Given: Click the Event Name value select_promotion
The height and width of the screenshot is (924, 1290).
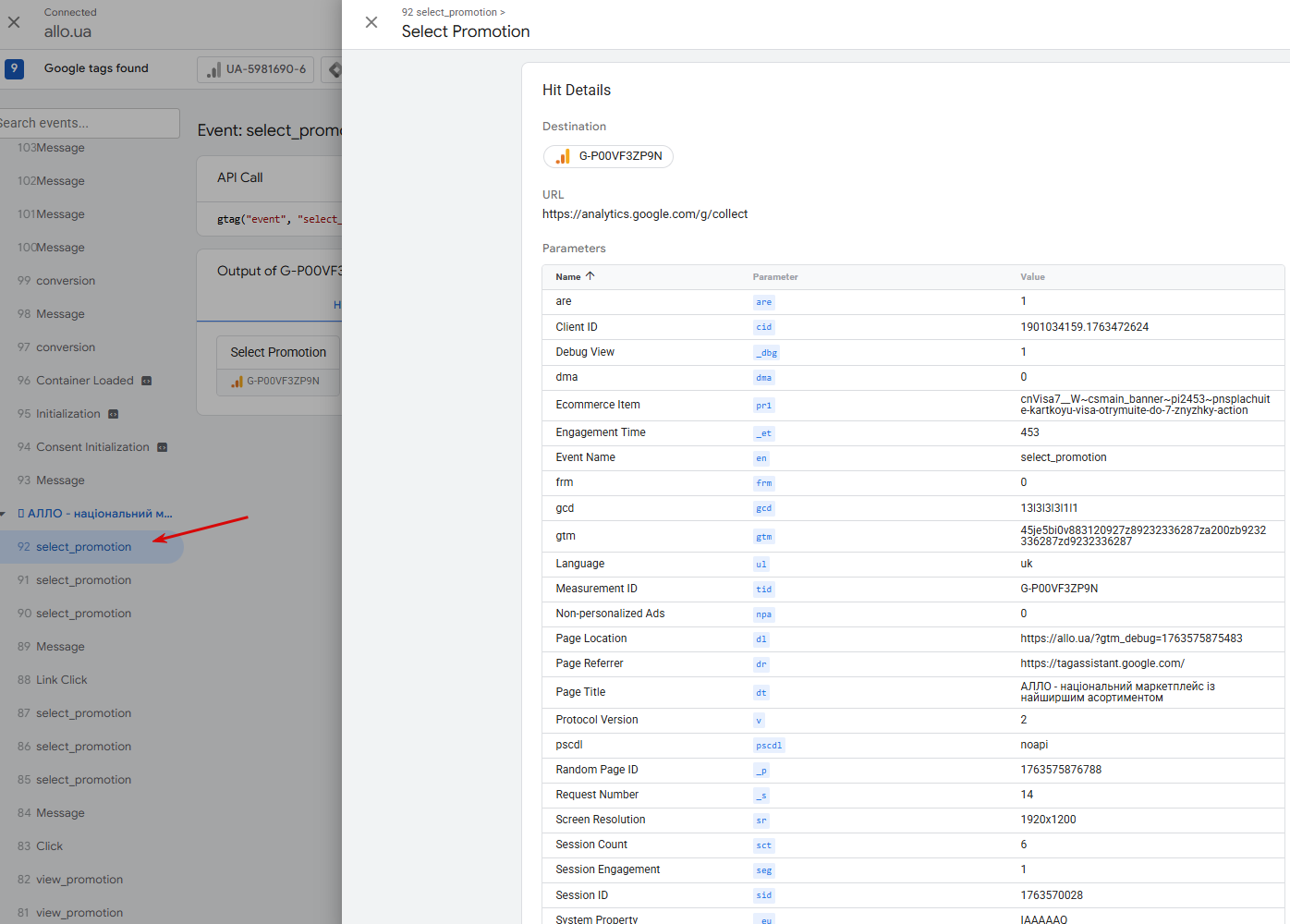Looking at the screenshot, I should (1064, 457).
